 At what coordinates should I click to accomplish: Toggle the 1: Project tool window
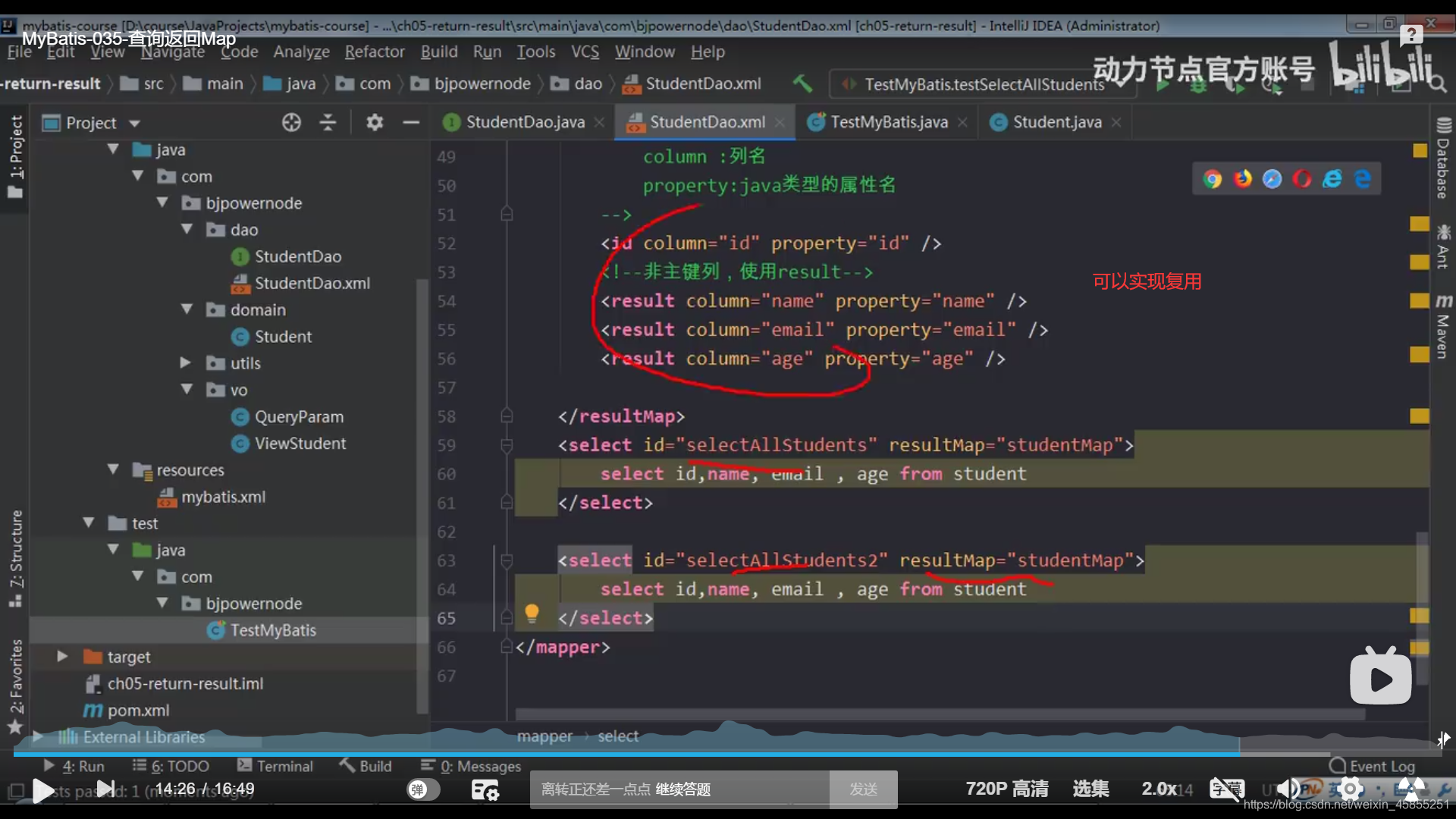[16, 157]
